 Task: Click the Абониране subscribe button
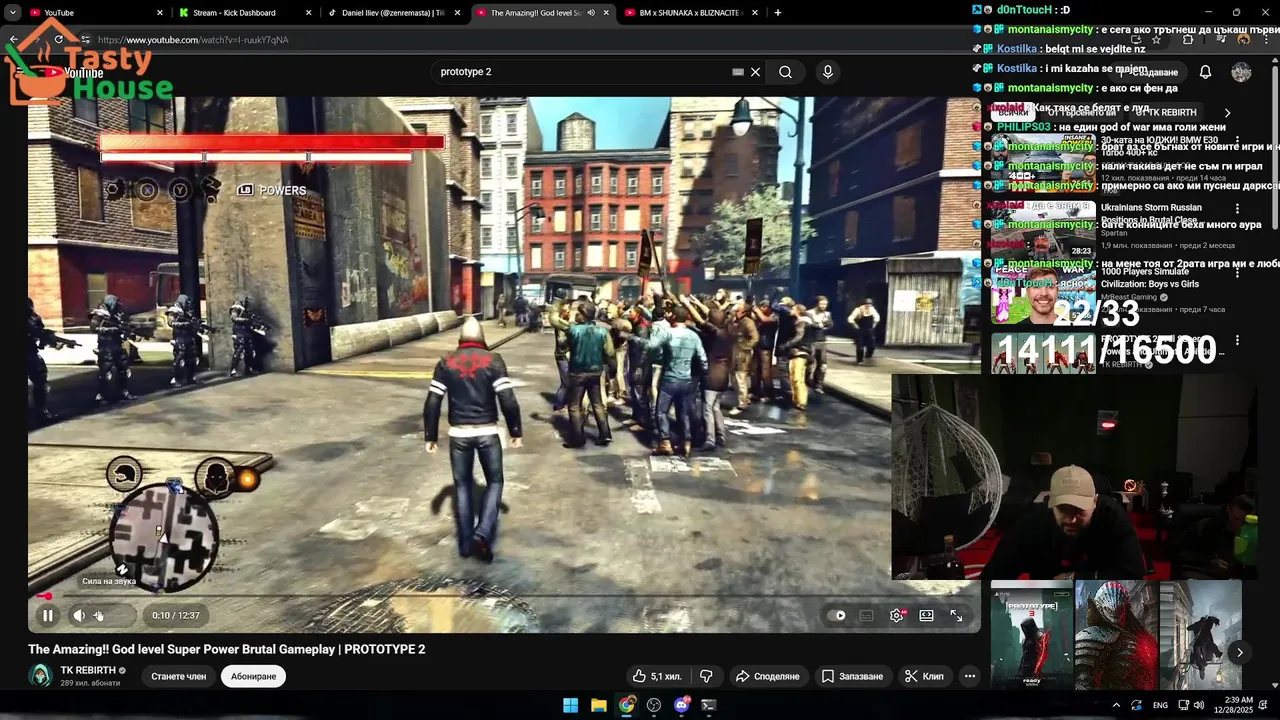(253, 676)
